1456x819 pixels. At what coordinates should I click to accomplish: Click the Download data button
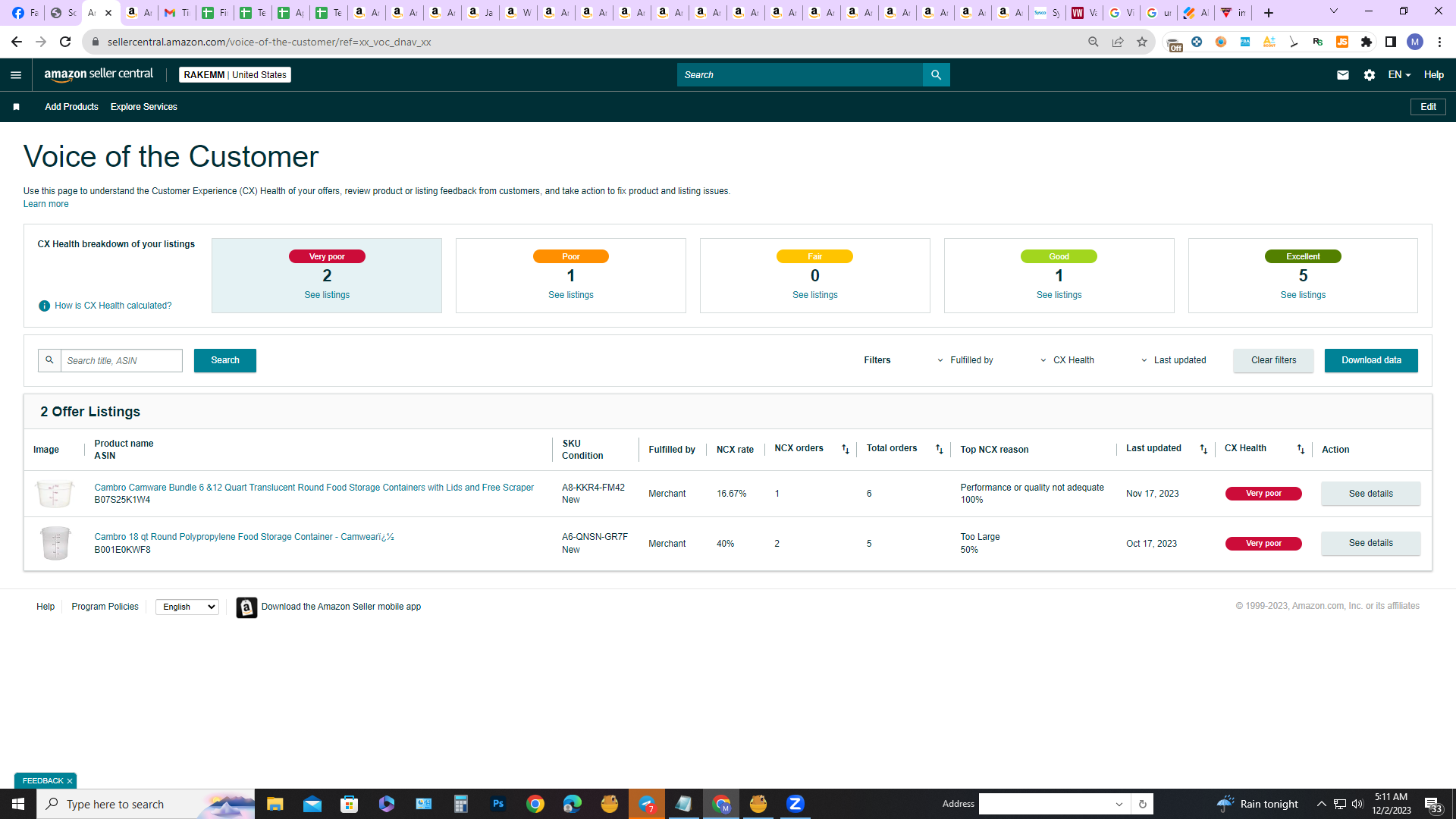[1371, 360]
